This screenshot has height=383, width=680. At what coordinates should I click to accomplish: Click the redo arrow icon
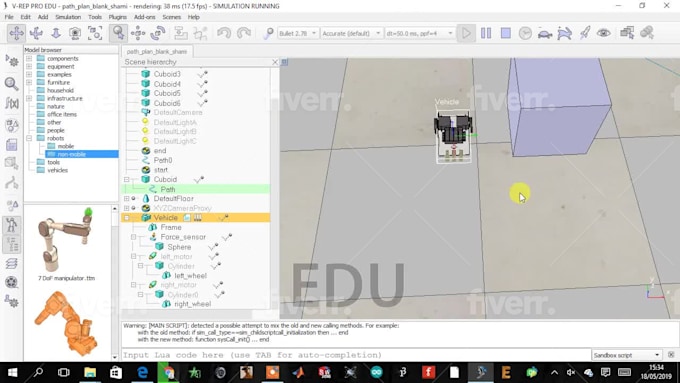pos(244,33)
